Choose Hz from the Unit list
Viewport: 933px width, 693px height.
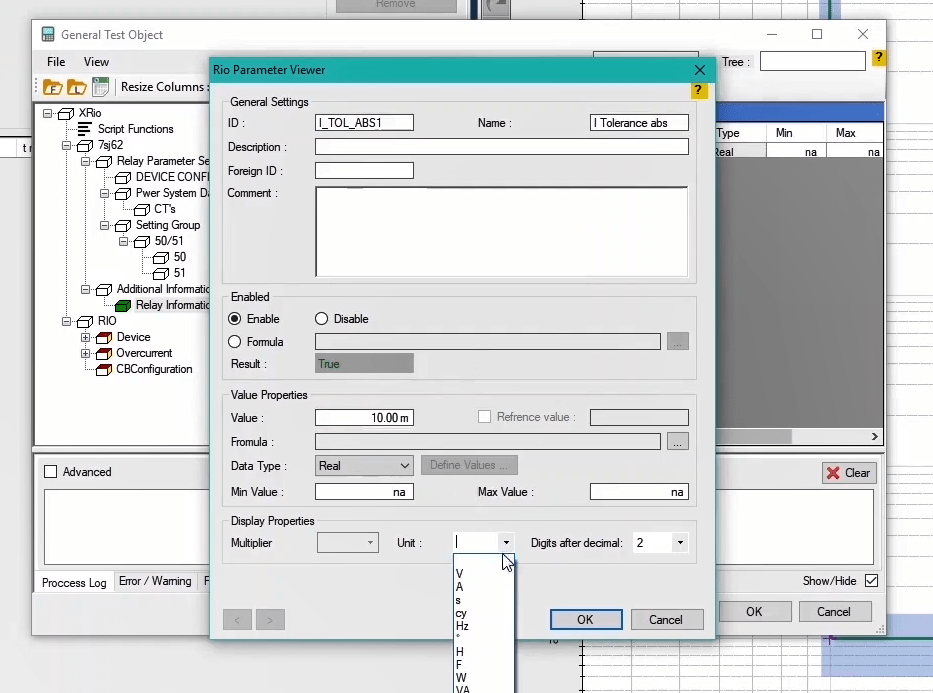(462, 626)
